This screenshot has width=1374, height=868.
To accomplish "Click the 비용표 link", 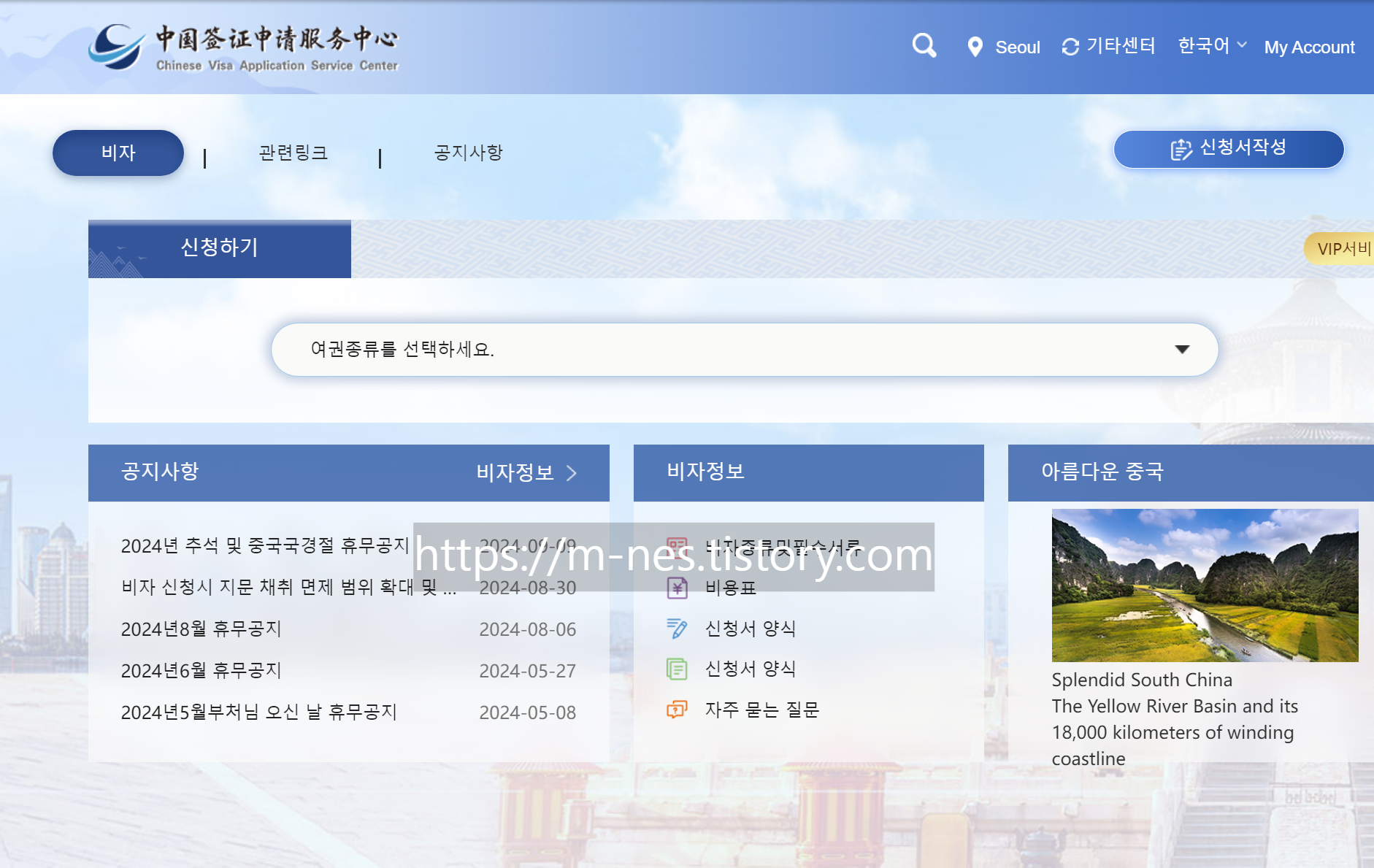I will click(731, 588).
